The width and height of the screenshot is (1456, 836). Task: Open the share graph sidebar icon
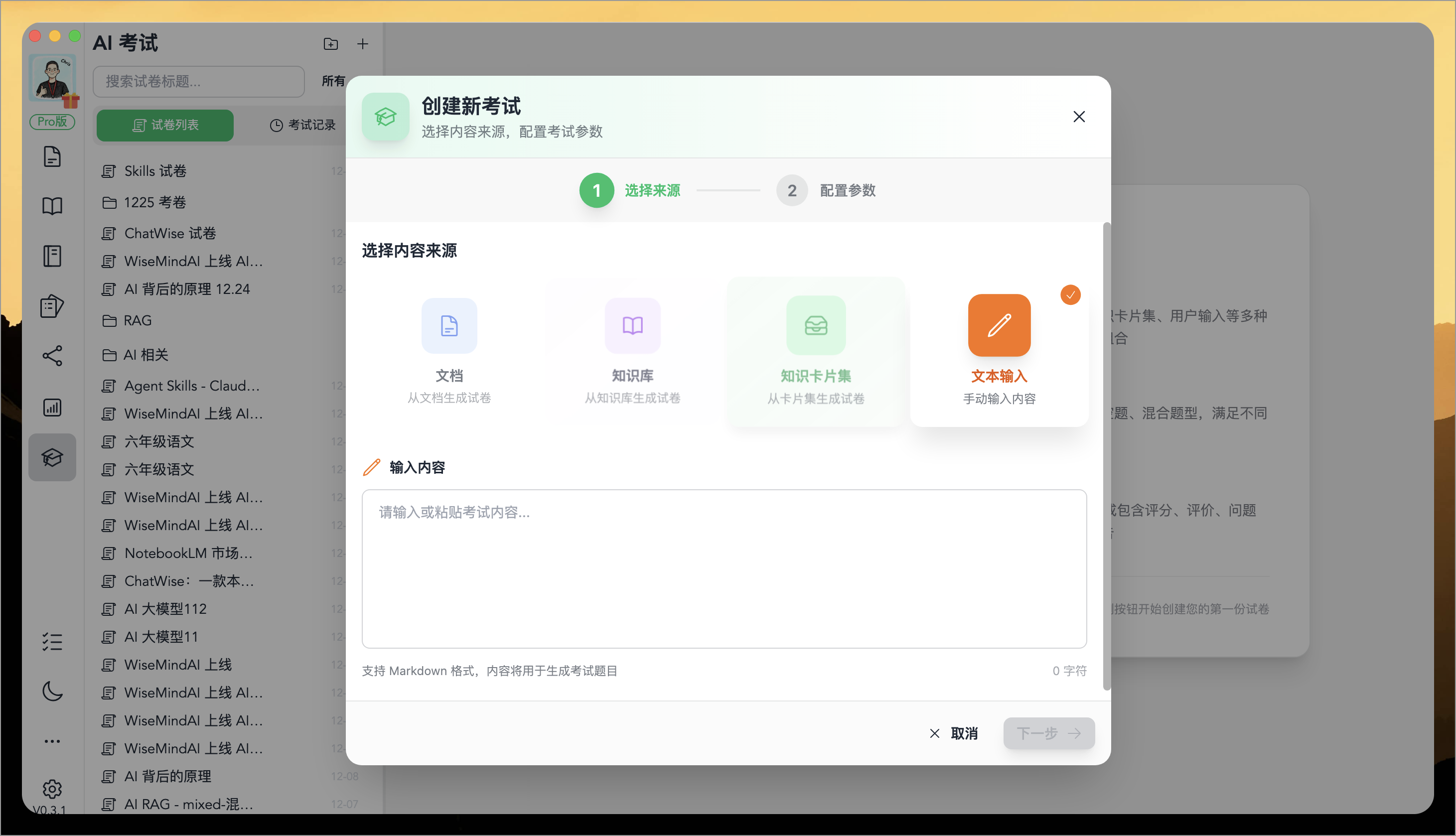pos(52,356)
